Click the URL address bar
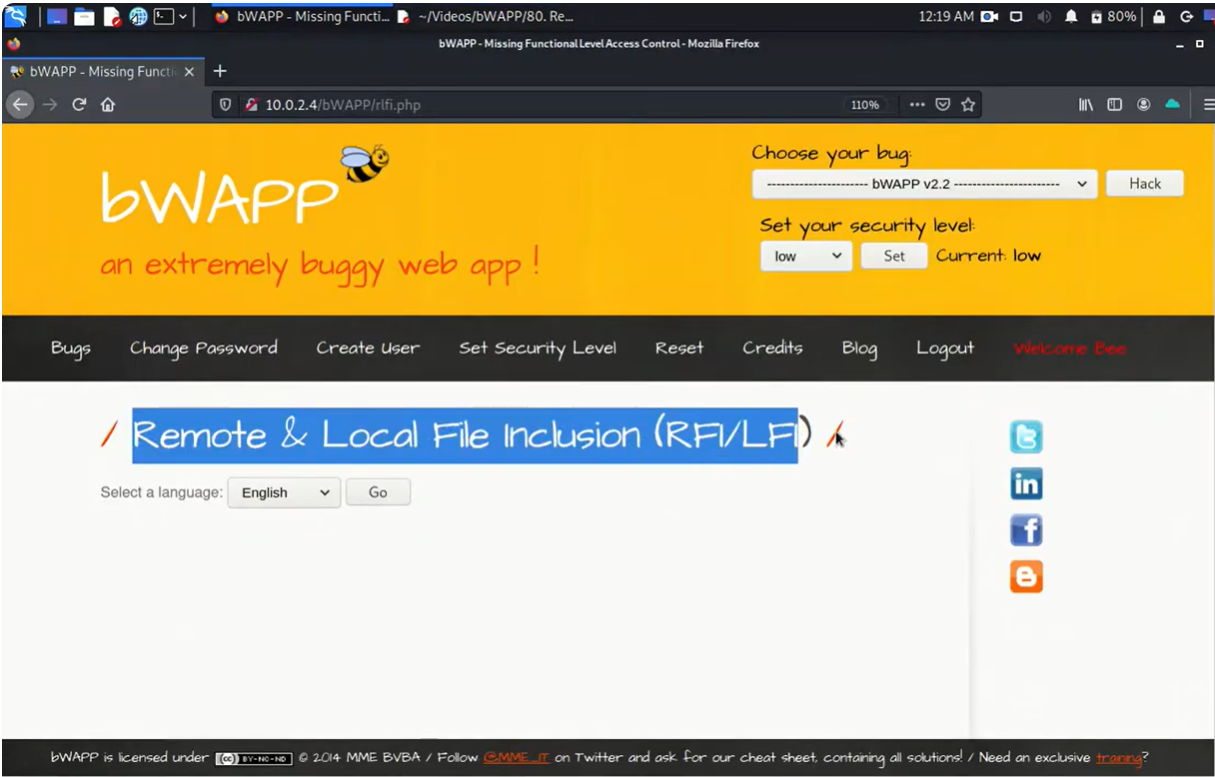 point(540,104)
